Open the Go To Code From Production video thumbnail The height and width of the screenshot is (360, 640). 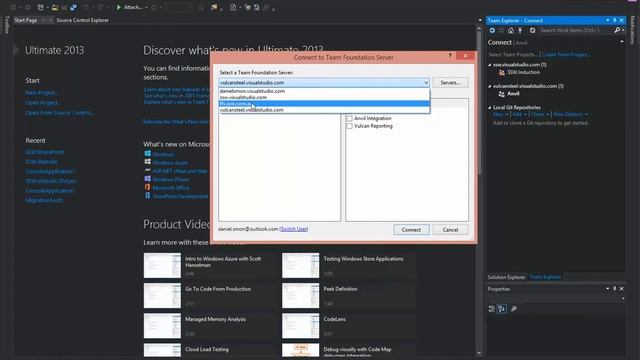click(162, 296)
